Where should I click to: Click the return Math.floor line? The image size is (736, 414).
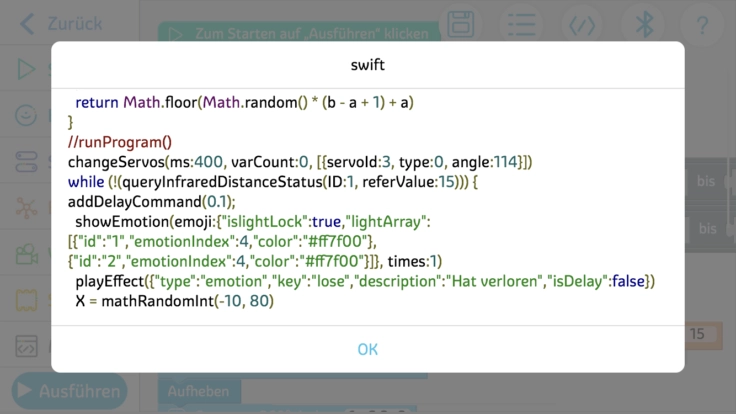point(244,102)
